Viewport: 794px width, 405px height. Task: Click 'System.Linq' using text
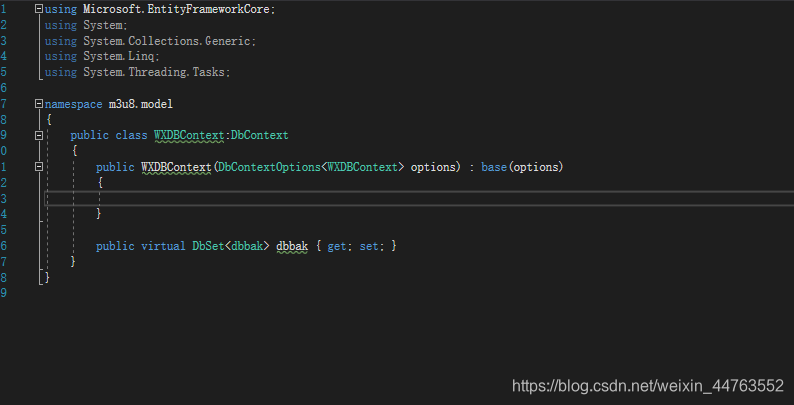point(118,57)
